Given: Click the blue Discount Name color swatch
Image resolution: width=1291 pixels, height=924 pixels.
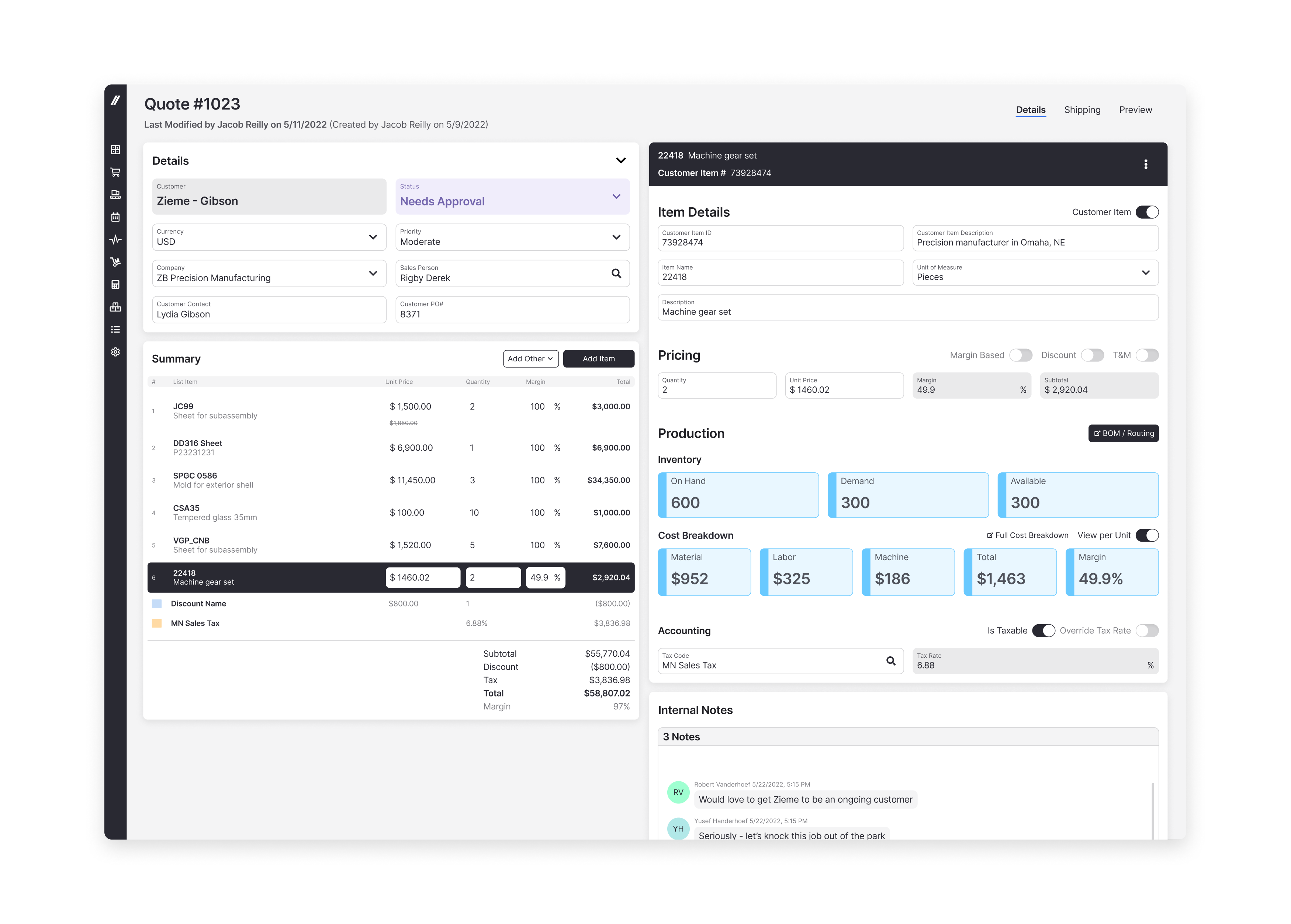Looking at the screenshot, I should click(x=157, y=604).
